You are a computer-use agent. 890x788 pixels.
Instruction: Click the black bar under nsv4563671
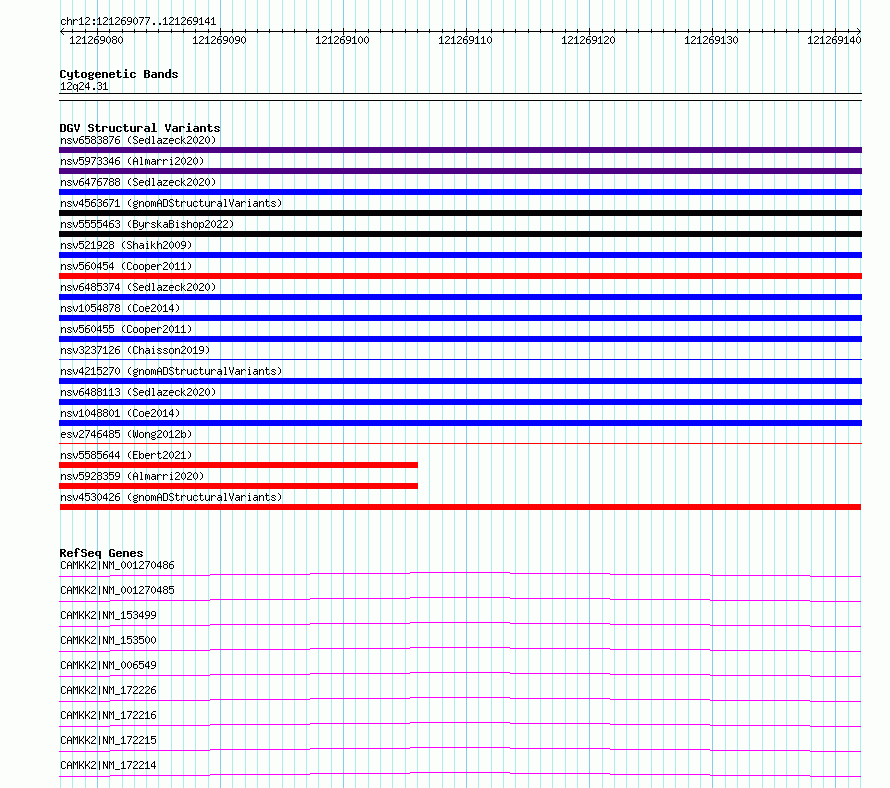(x=460, y=213)
